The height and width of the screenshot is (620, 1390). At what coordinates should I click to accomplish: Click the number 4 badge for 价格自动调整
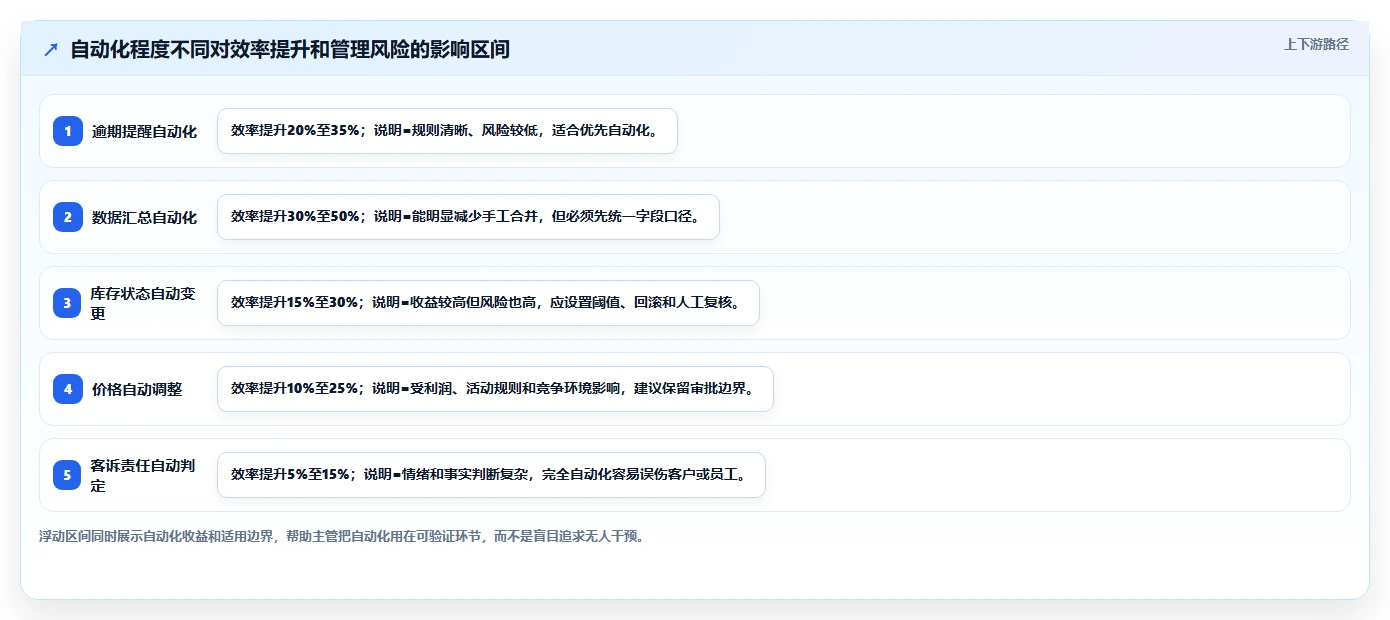tap(68, 389)
